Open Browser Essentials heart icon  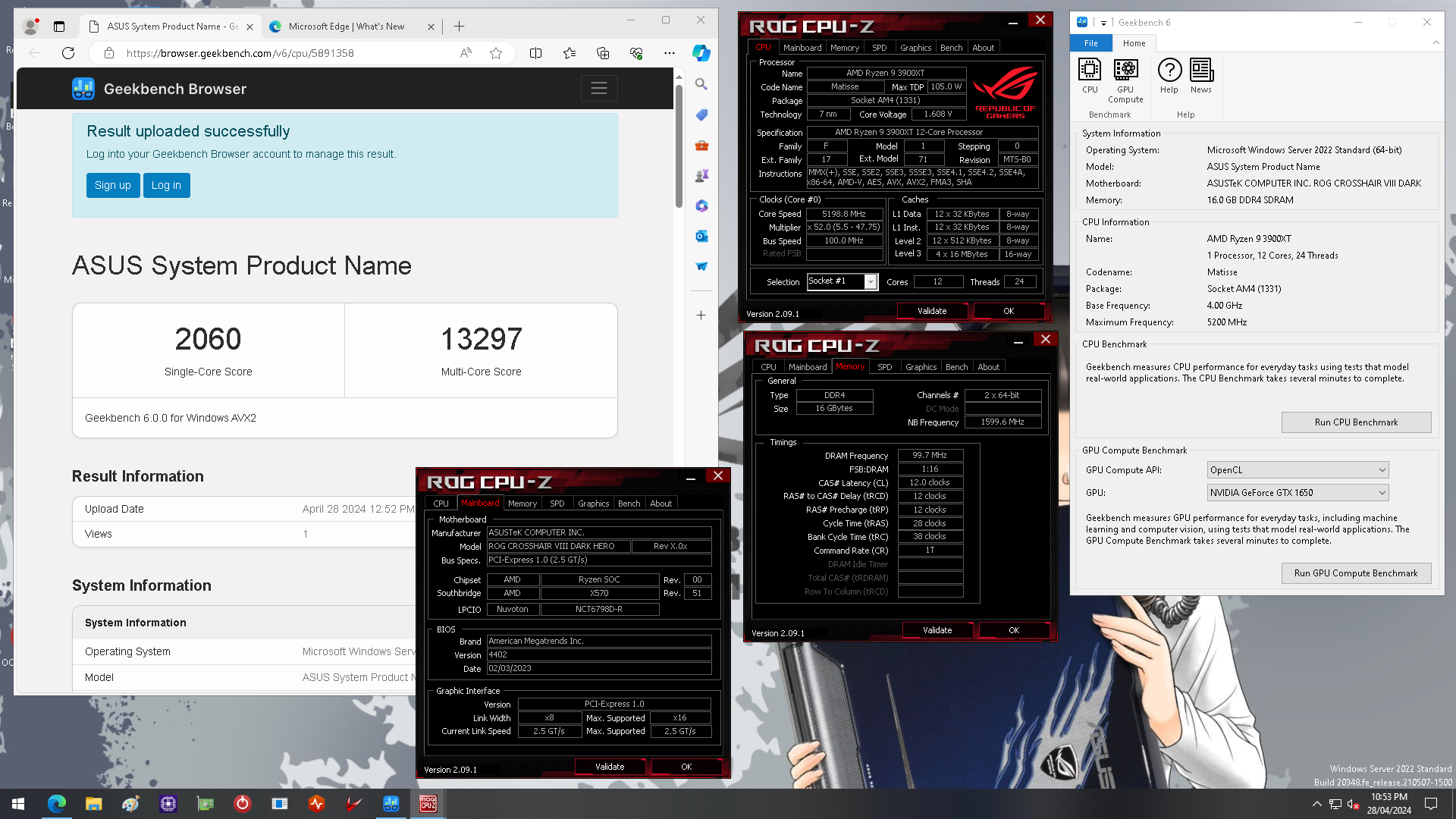[636, 53]
